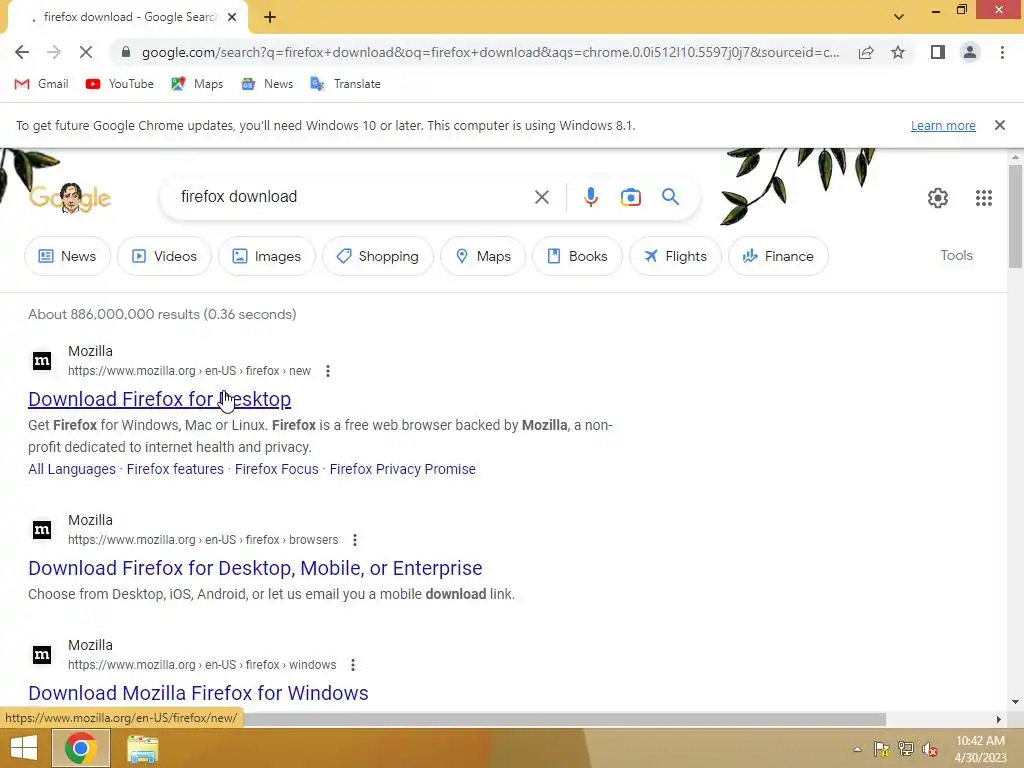Dismiss the Windows 8.1 update notice
The image size is (1024, 768).
point(999,125)
